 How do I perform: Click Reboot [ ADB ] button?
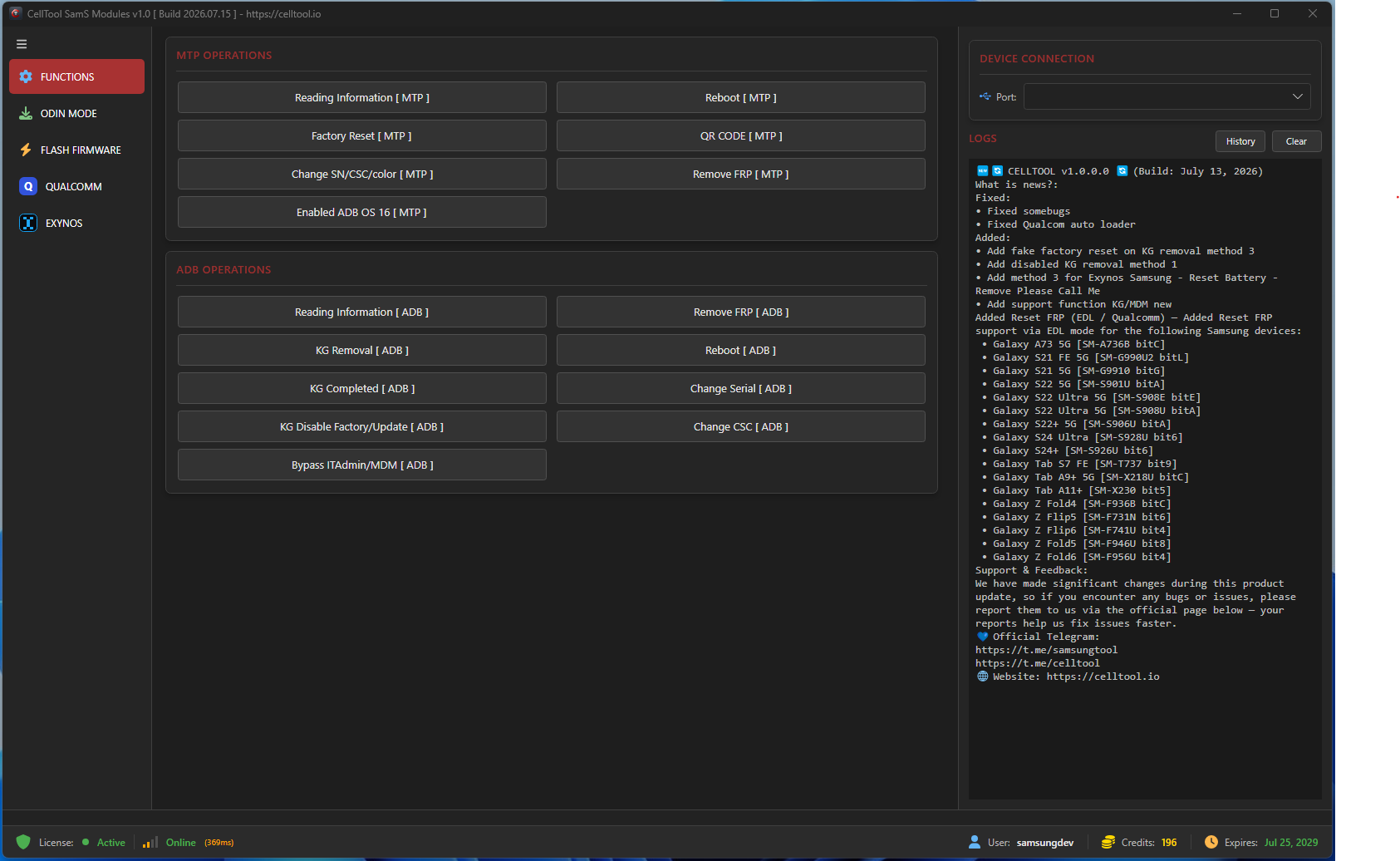pos(741,350)
